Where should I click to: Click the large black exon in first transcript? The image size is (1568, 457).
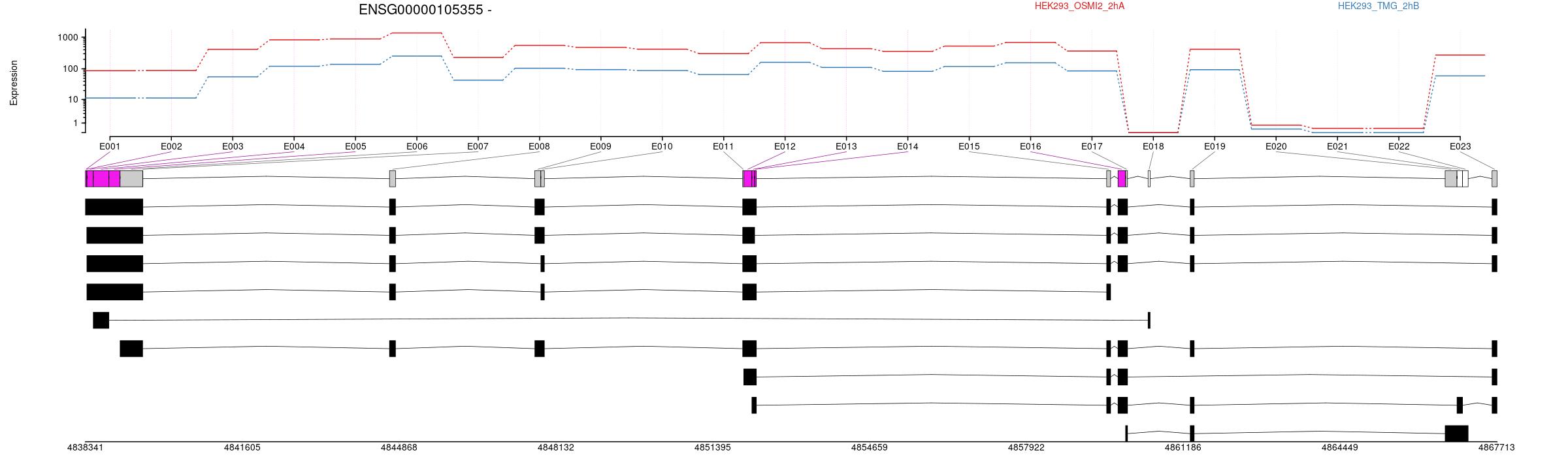pyautogui.click(x=114, y=207)
